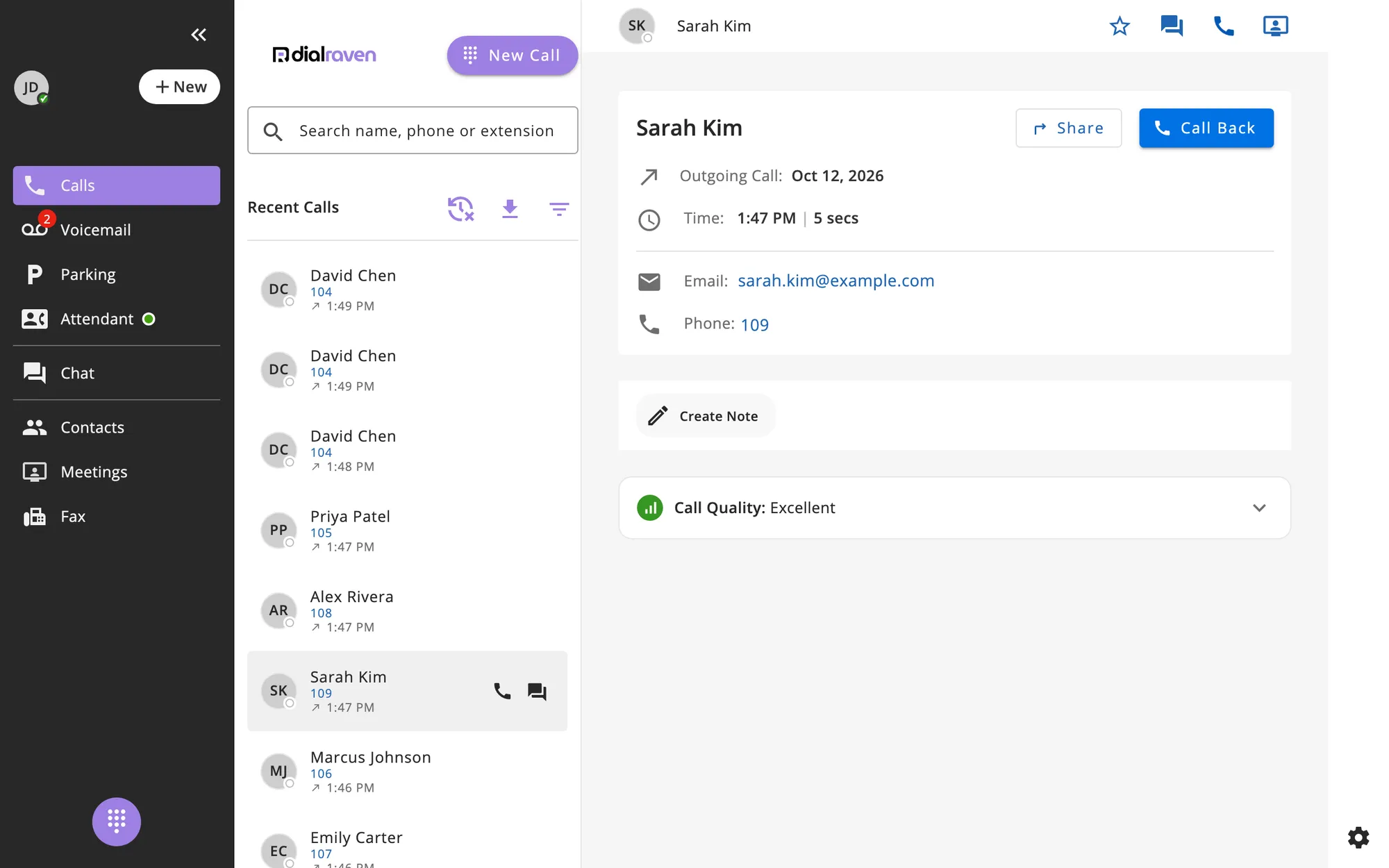This screenshot has height=868, width=1389.
Task: Select Alex Rivera recent call
Action: (x=407, y=611)
